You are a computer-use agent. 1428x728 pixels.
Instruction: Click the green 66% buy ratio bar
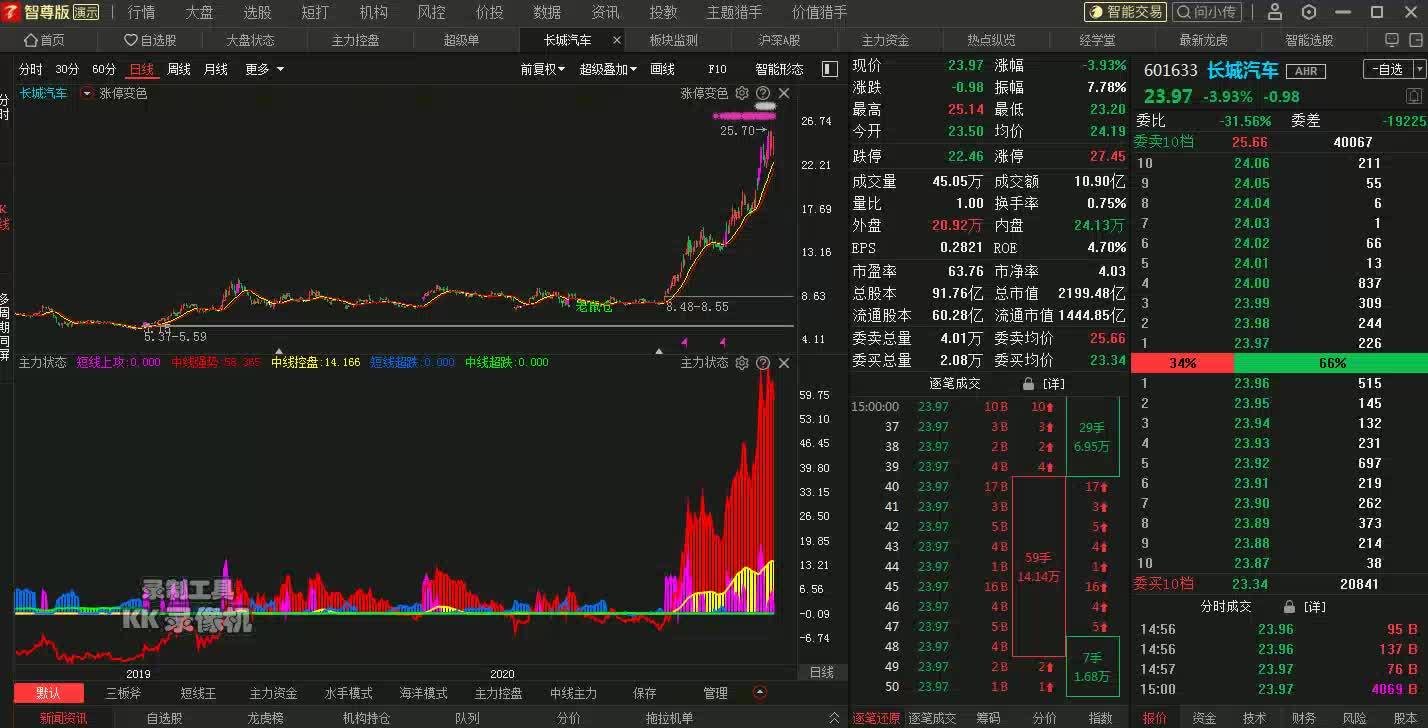tap(1331, 363)
